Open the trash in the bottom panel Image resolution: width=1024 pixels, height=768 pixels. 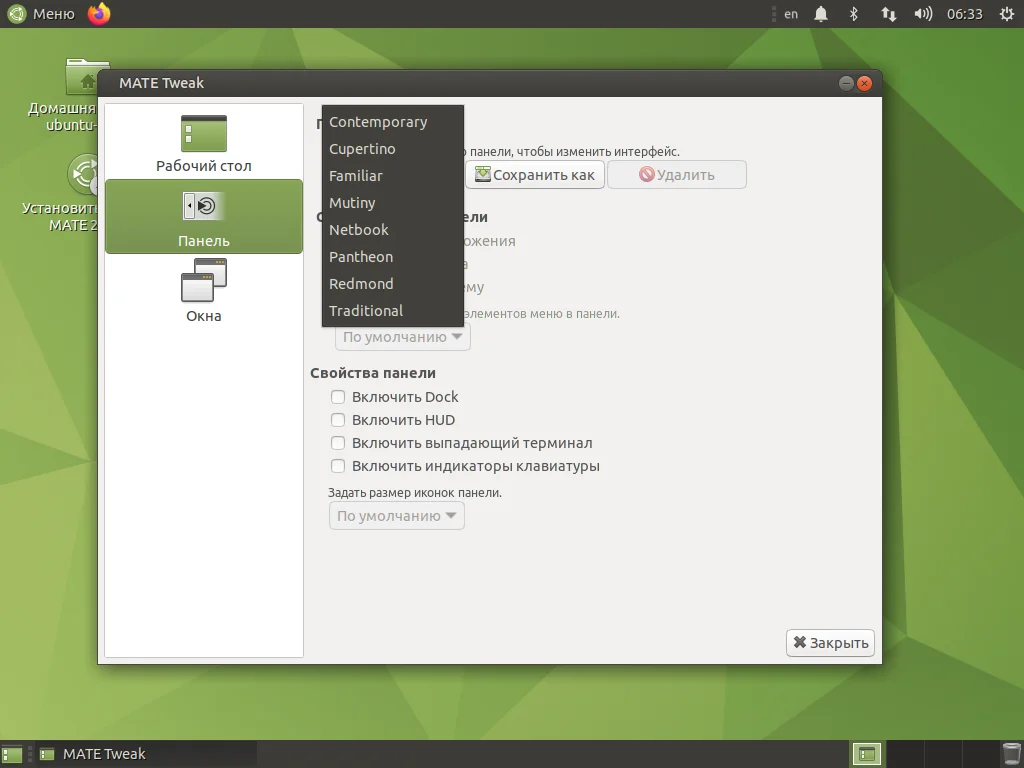tap(1011, 754)
